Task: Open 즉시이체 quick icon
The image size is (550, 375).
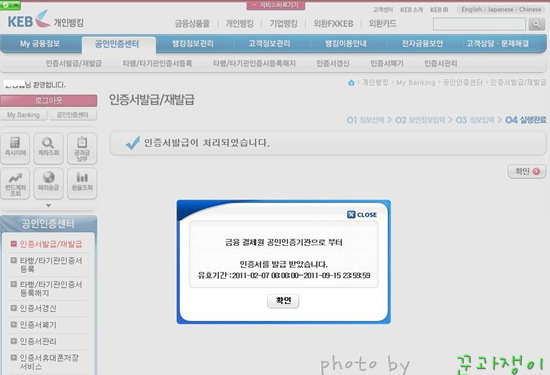Action: pyautogui.click(x=15, y=148)
